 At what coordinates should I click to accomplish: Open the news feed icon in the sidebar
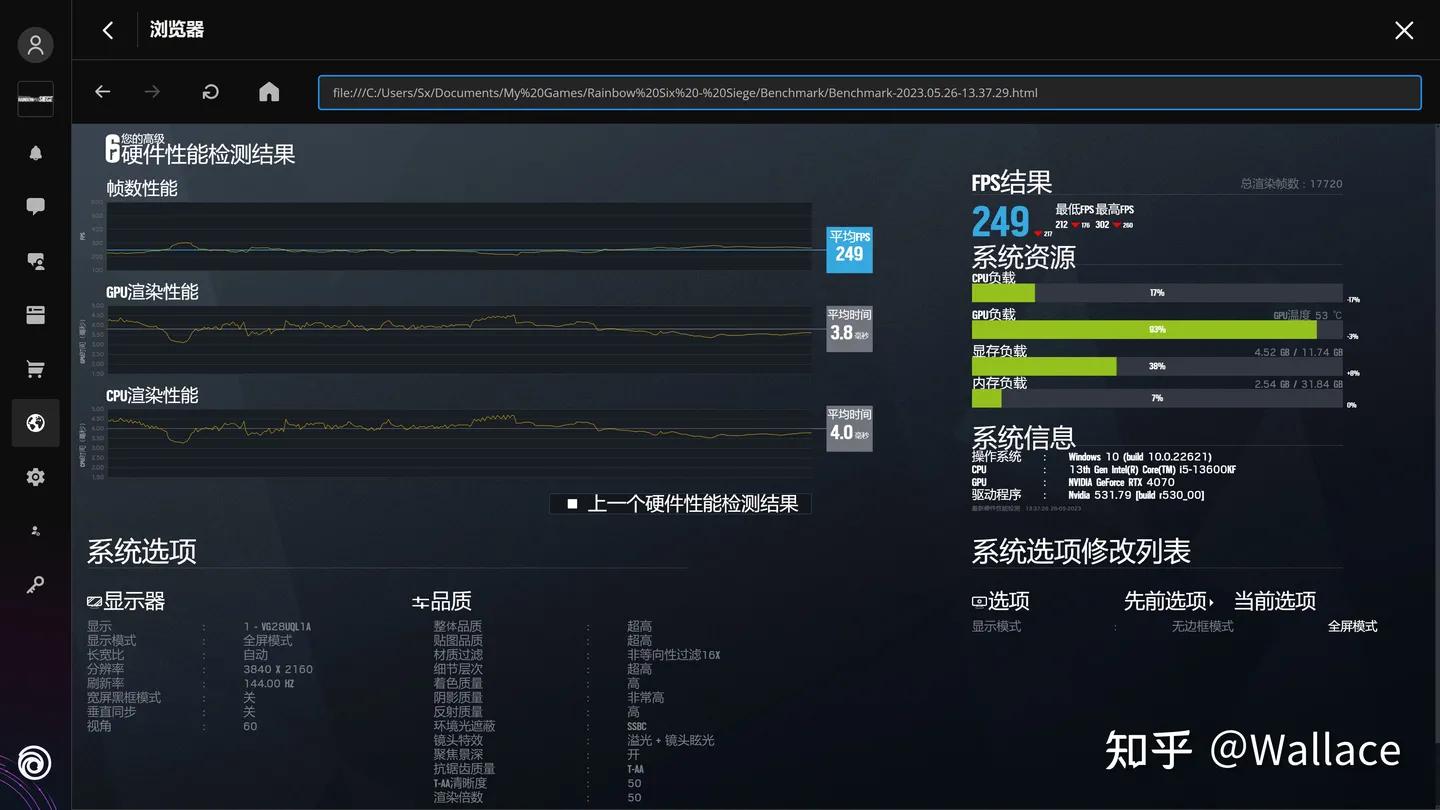click(x=35, y=314)
